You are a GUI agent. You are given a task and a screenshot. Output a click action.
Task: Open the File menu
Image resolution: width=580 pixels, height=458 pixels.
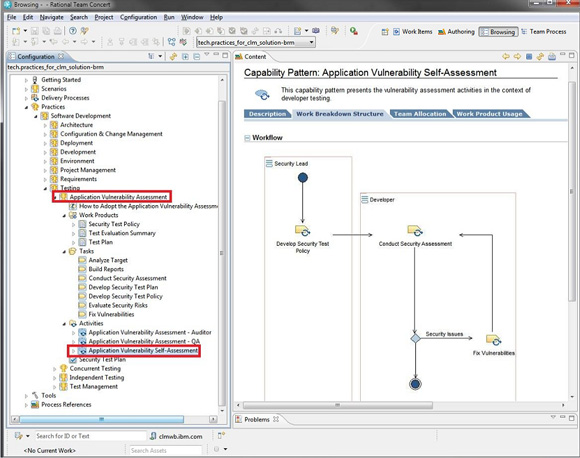pyautogui.click(x=11, y=17)
